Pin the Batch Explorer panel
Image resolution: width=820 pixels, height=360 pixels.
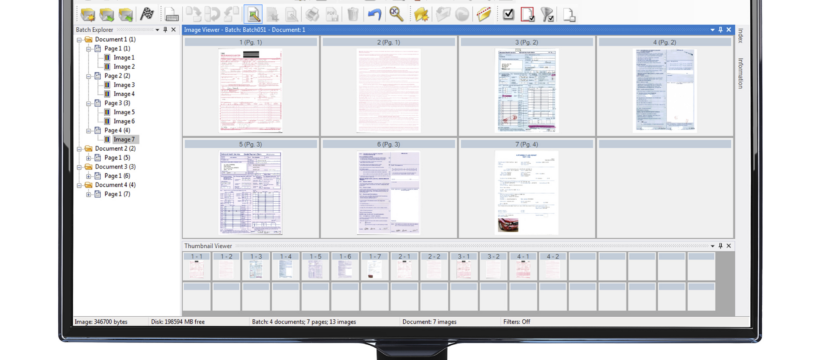coord(165,30)
